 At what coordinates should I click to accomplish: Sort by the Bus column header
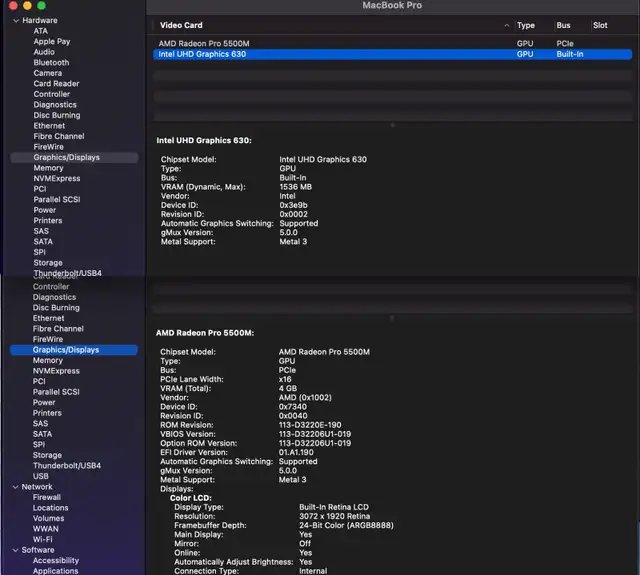tap(563, 25)
